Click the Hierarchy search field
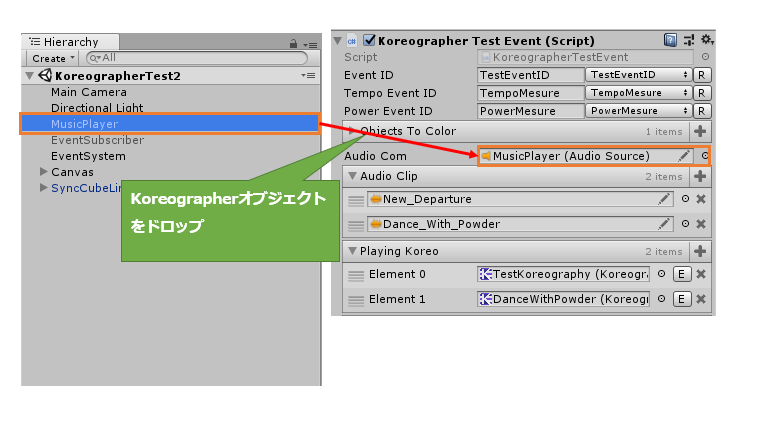 coord(197,58)
